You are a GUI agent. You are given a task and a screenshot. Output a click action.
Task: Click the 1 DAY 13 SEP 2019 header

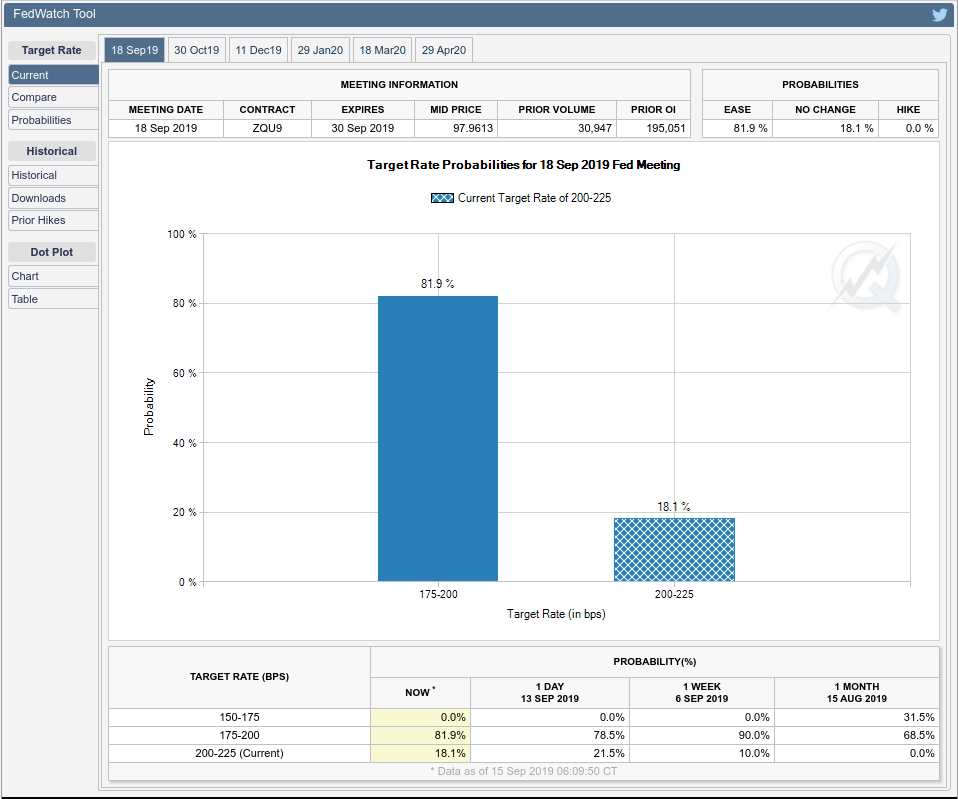[550, 693]
